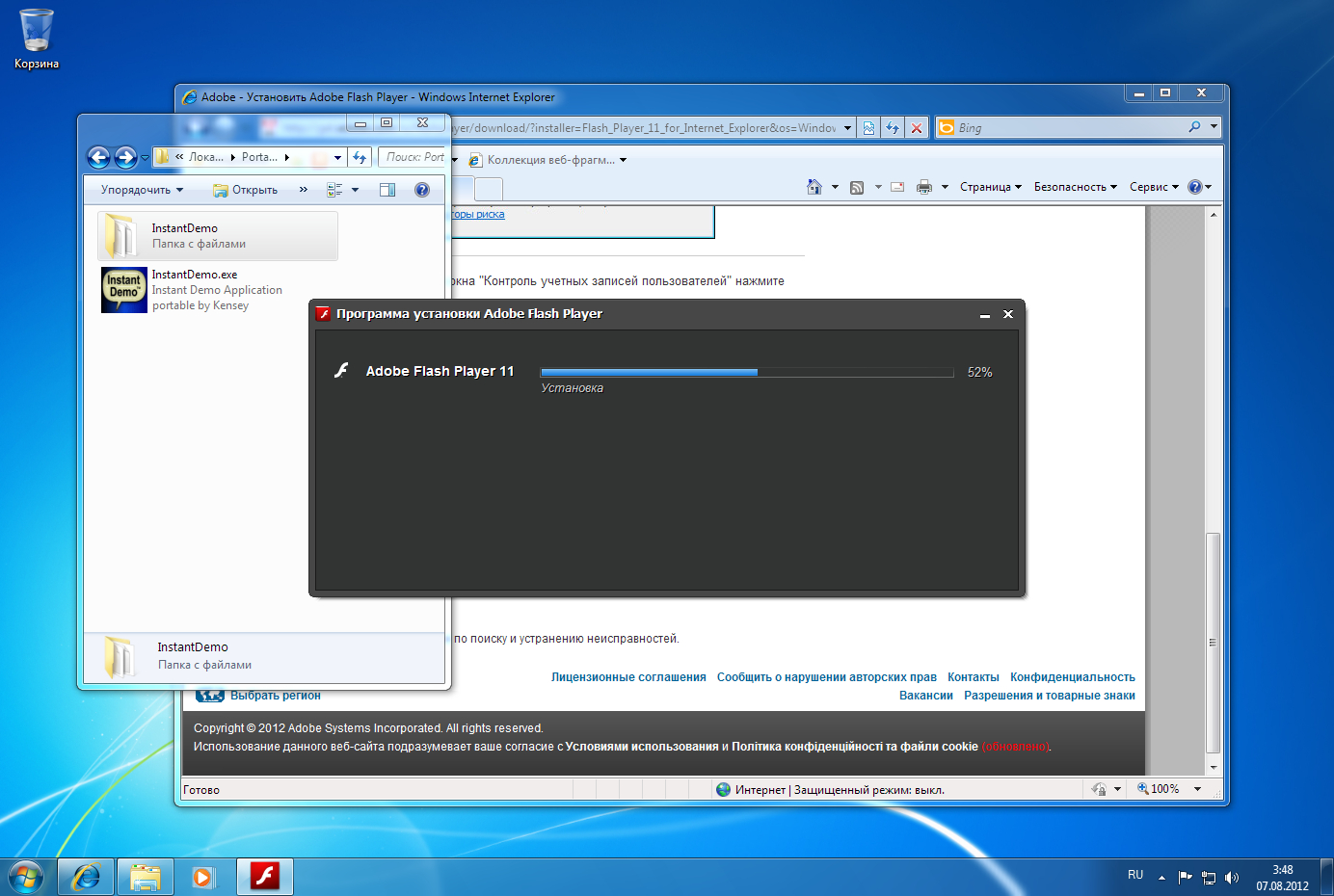Open Лицензионные соглашения link
Image resolution: width=1334 pixels, height=896 pixels.
coord(628,677)
